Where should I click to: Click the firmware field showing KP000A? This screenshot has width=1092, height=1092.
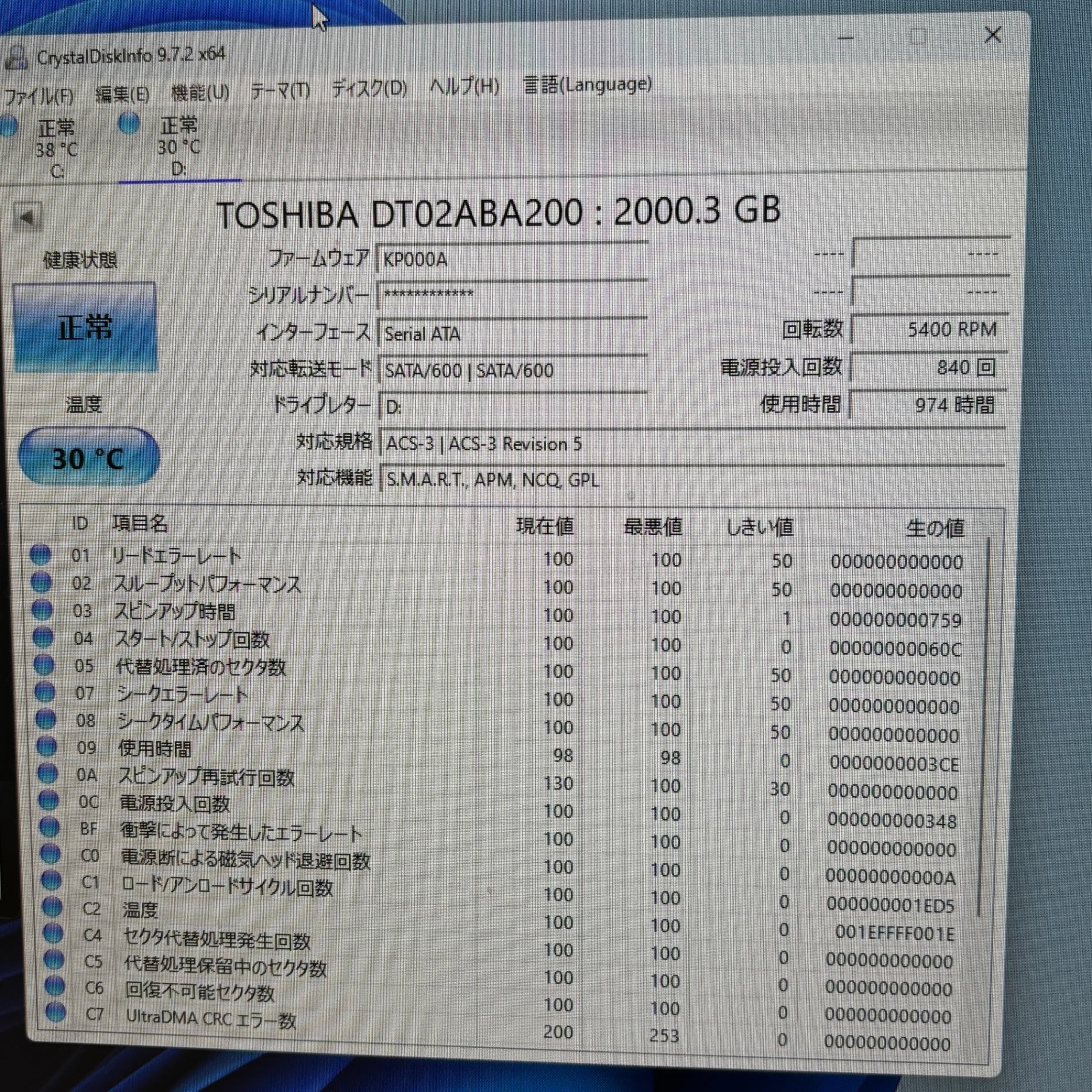coord(512,259)
